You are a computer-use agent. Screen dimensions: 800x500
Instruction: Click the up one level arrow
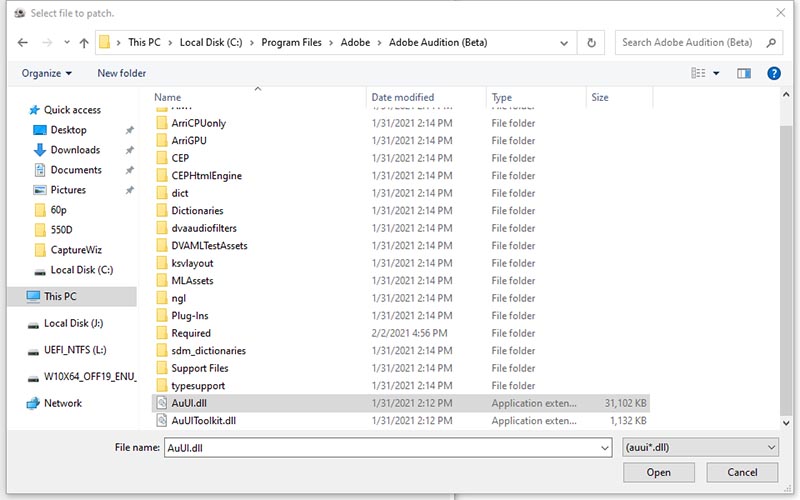[x=84, y=43]
